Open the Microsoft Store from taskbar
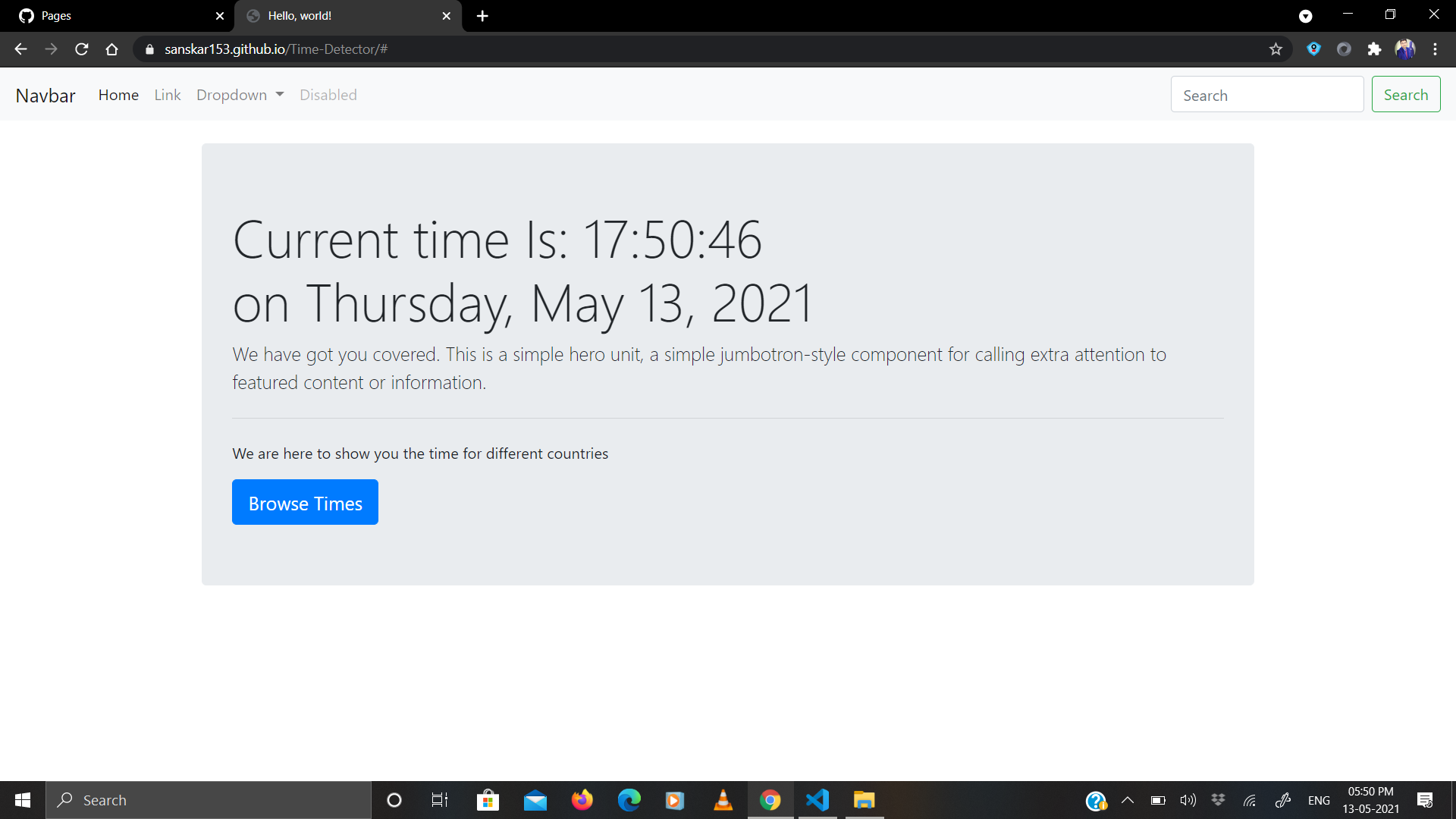Viewport: 1456px width, 819px height. [x=488, y=799]
